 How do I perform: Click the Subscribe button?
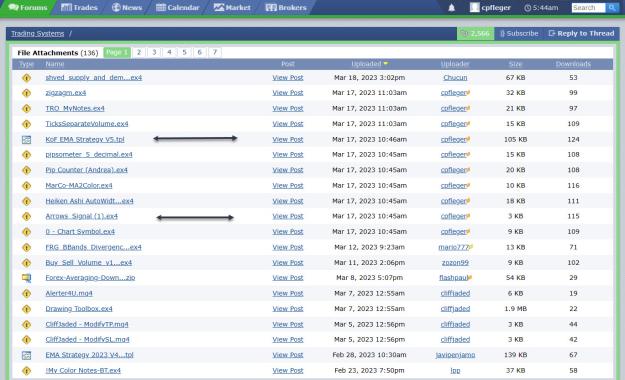pyautogui.click(x=519, y=33)
